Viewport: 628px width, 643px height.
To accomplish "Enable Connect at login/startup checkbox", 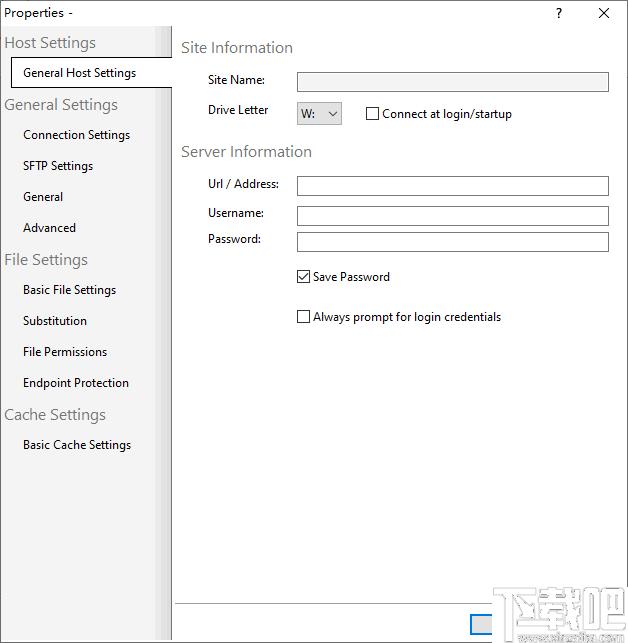I will [372, 114].
